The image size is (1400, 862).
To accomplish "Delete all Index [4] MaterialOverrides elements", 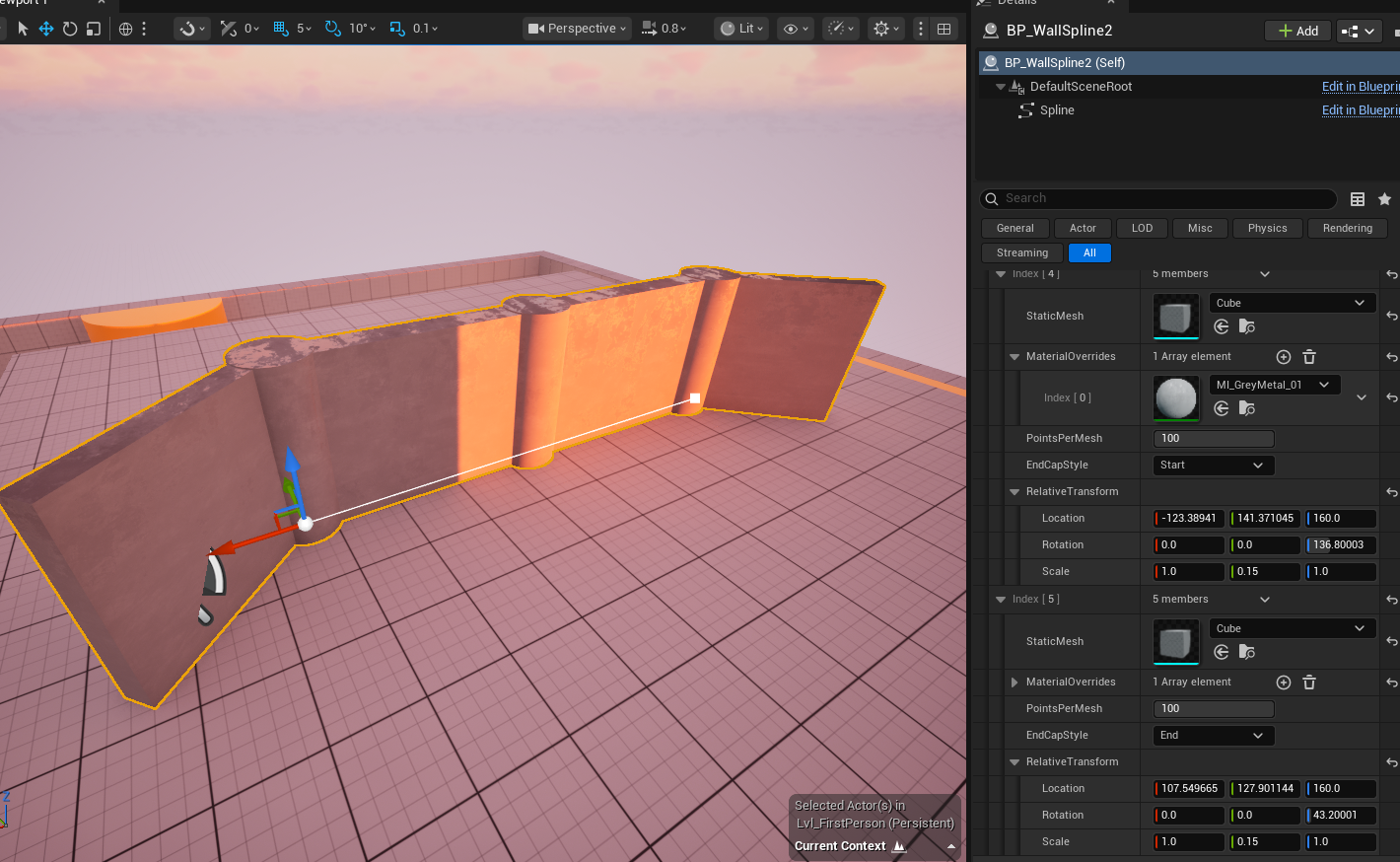I will (1309, 357).
